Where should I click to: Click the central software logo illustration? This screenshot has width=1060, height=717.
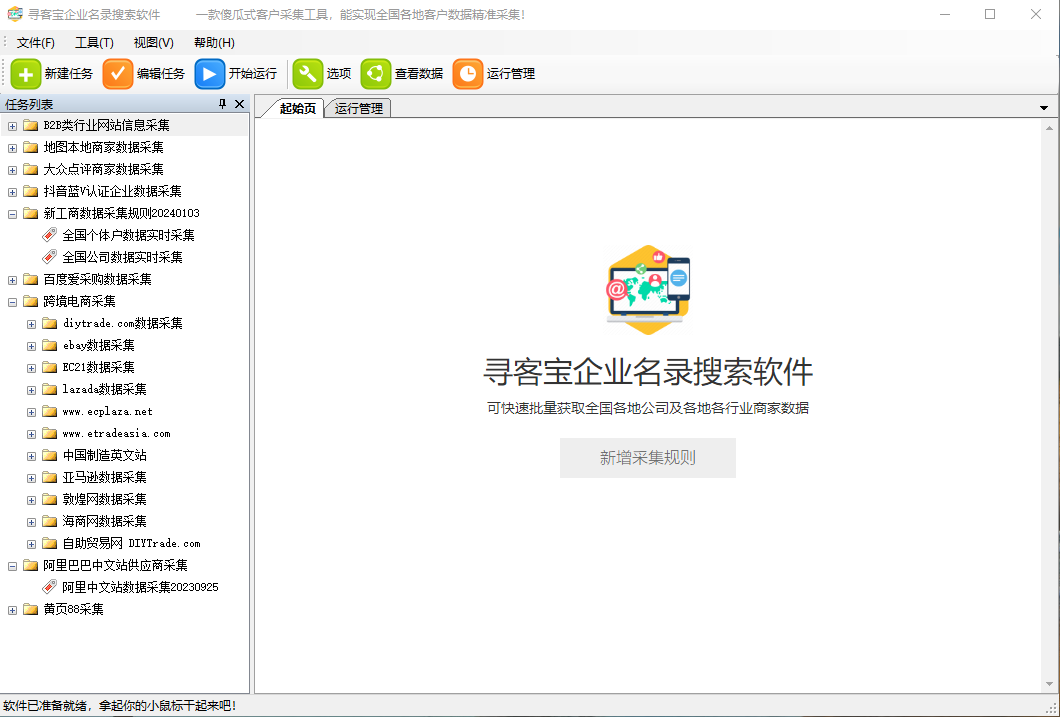pyautogui.click(x=648, y=290)
